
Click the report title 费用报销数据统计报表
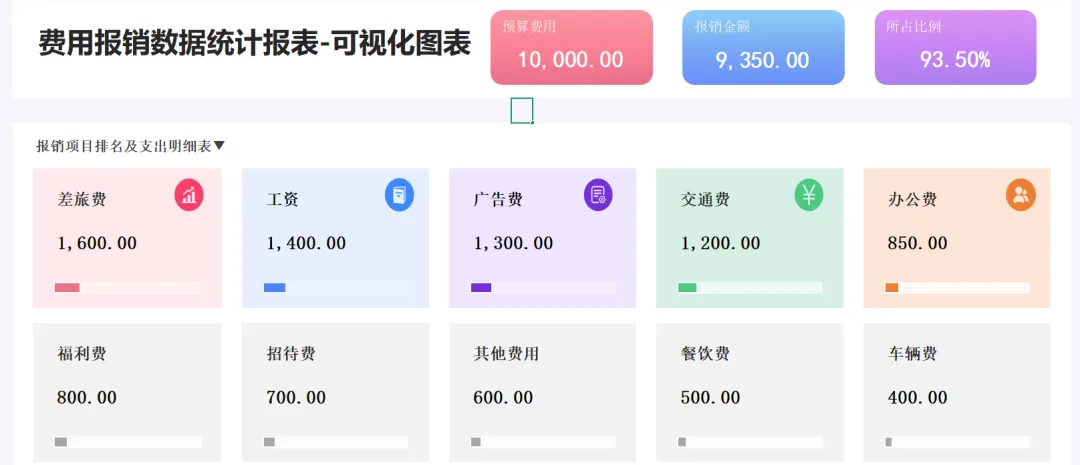click(178, 43)
